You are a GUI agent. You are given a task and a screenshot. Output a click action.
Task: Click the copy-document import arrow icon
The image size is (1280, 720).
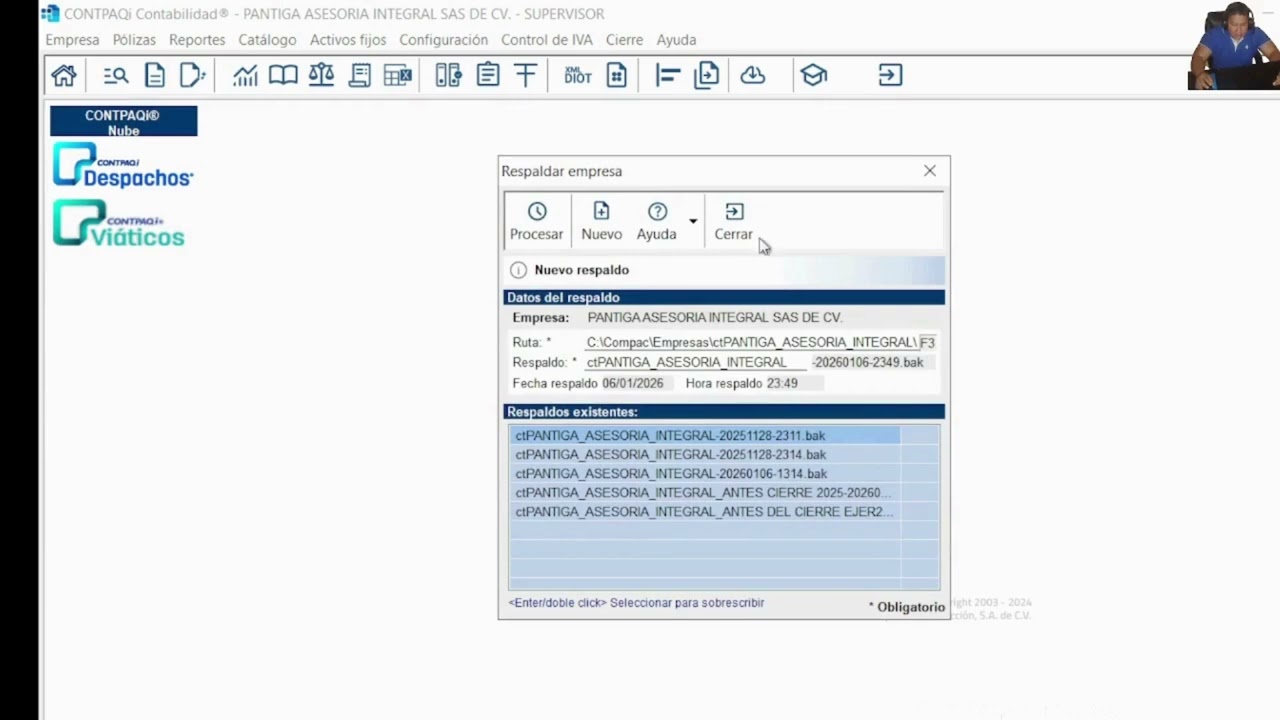coord(707,76)
